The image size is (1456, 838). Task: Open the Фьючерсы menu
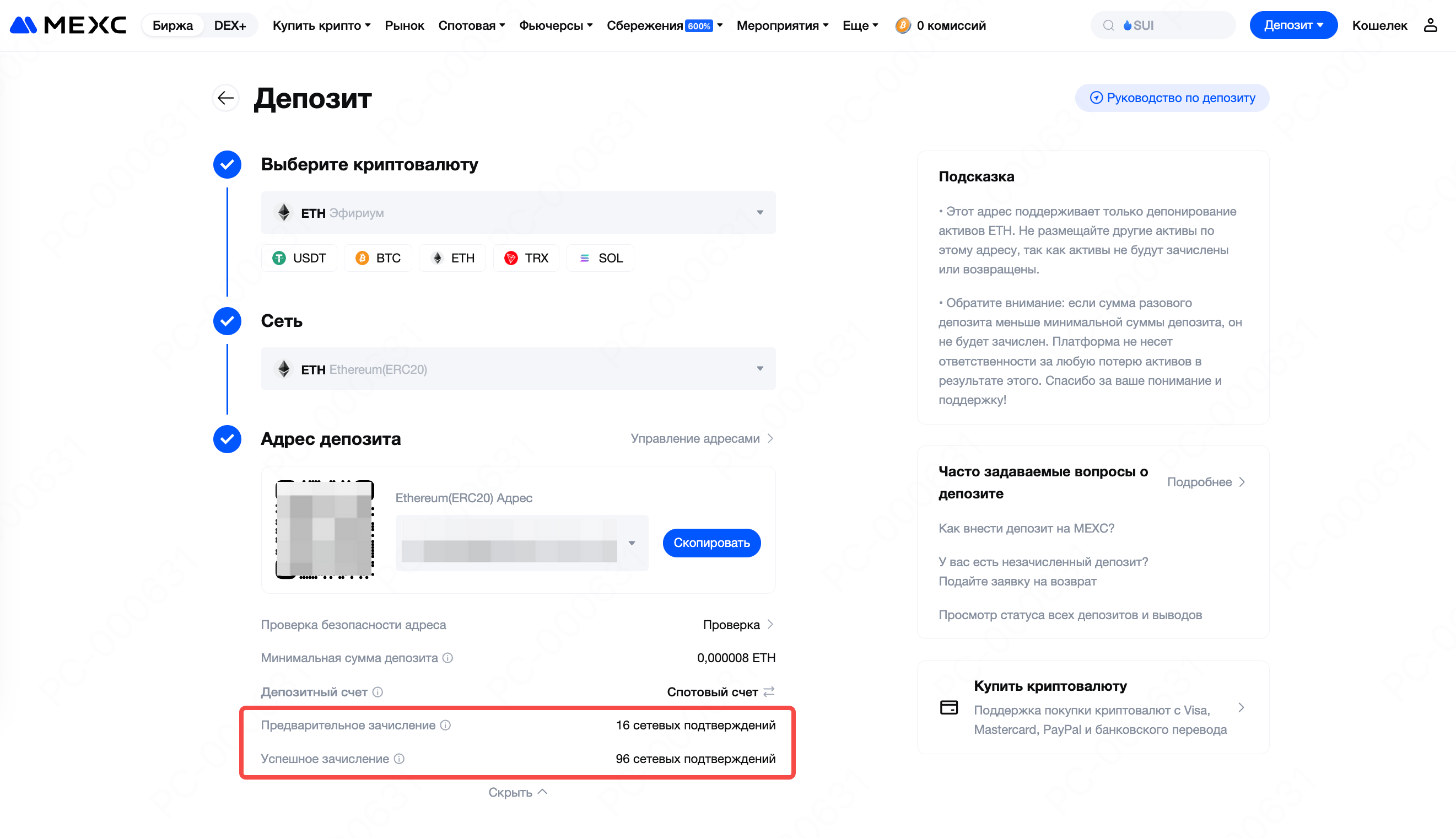point(556,25)
